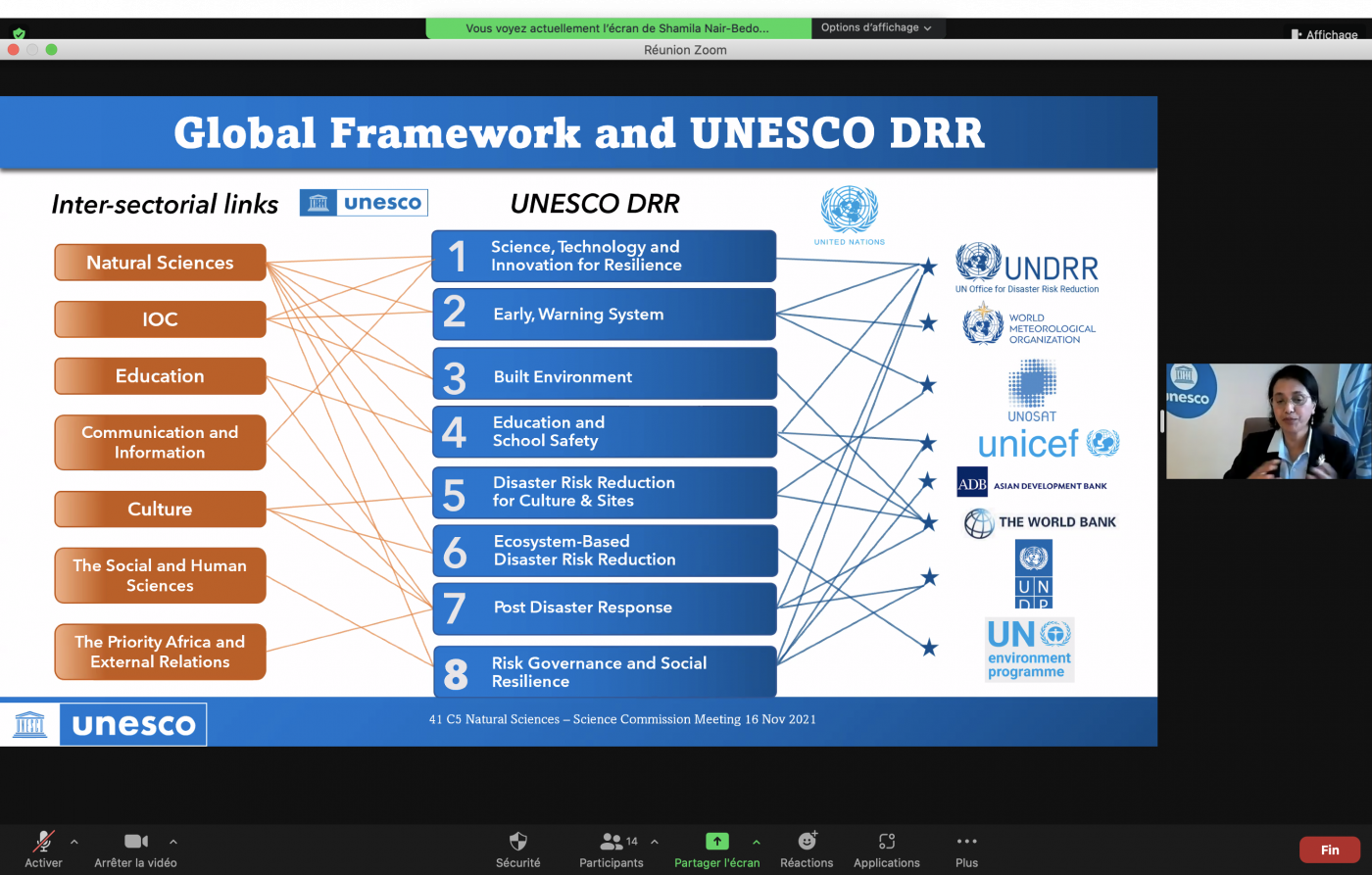Image resolution: width=1372 pixels, height=875 pixels.
Task: Stop the camera with Arrêter la vidéo
Action: 135,842
